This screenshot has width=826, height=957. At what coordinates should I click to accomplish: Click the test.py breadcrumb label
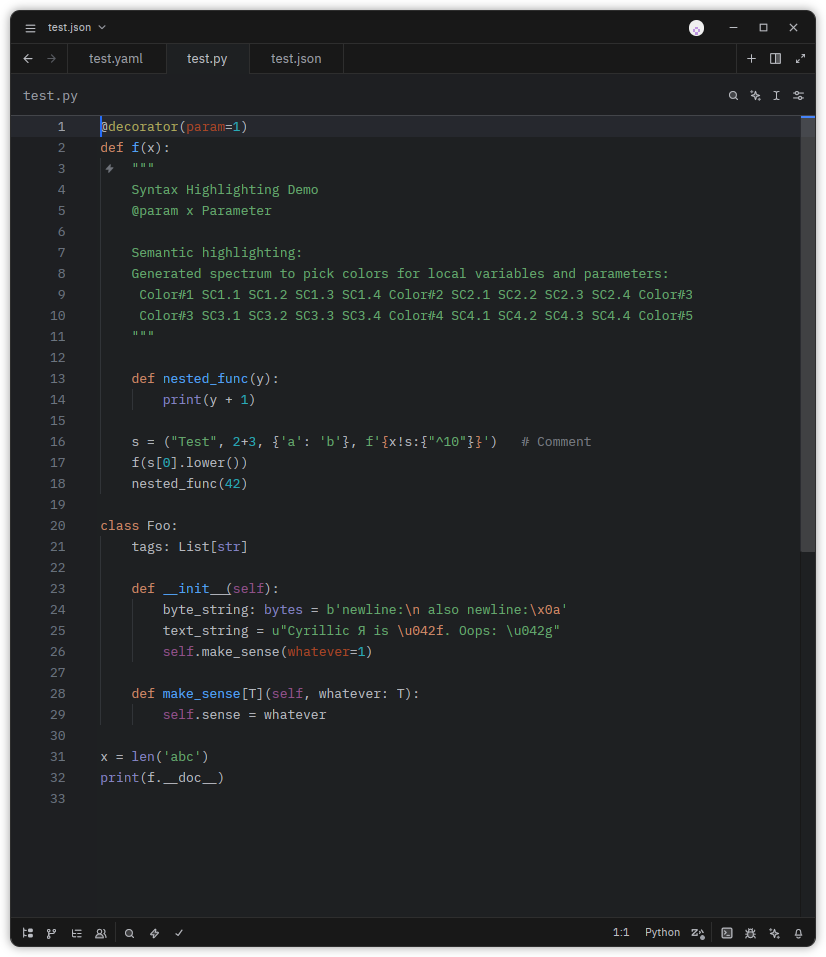tap(50, 96)
